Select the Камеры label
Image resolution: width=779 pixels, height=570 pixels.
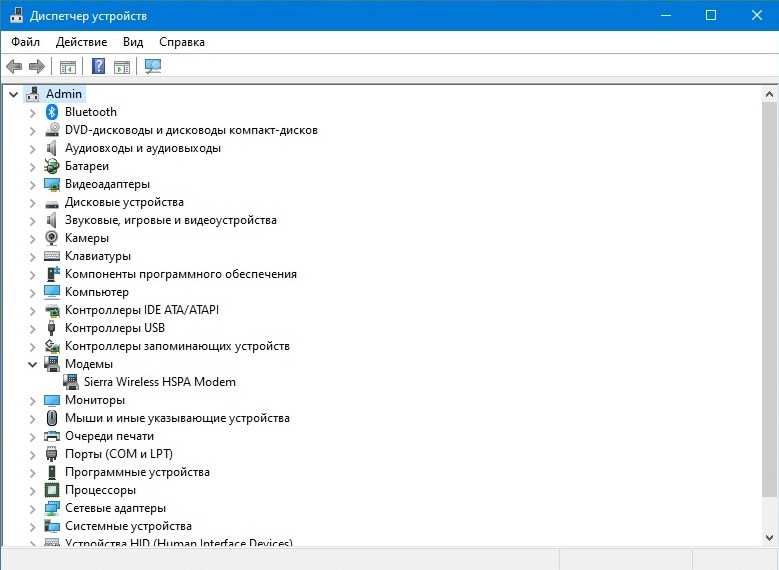pos(87,238)
